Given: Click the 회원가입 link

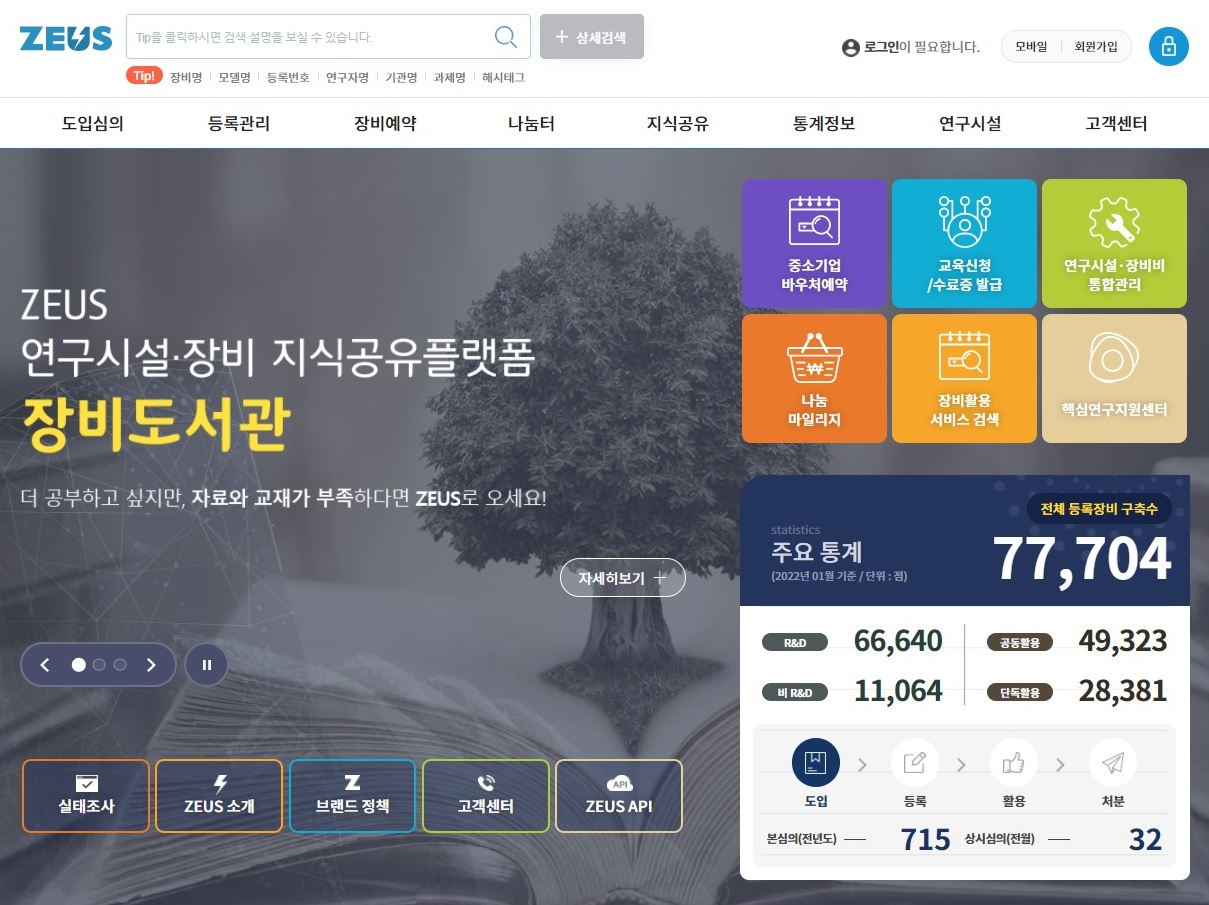Looking at the screenshot, I should click(x=1095, y=46).
